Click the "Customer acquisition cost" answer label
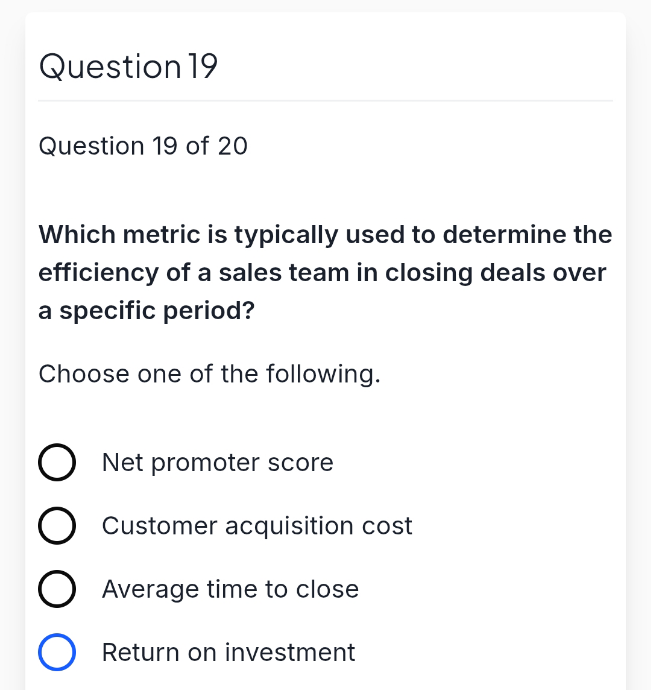This screenshot has height=690, width=651. pyautogui.click(x=257, y=526)
